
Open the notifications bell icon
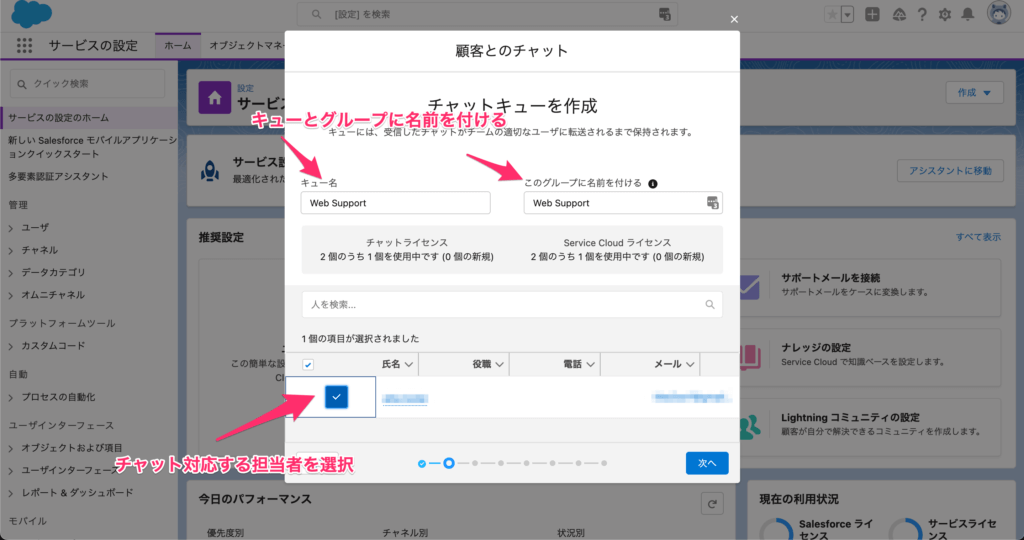pos(968,14)
